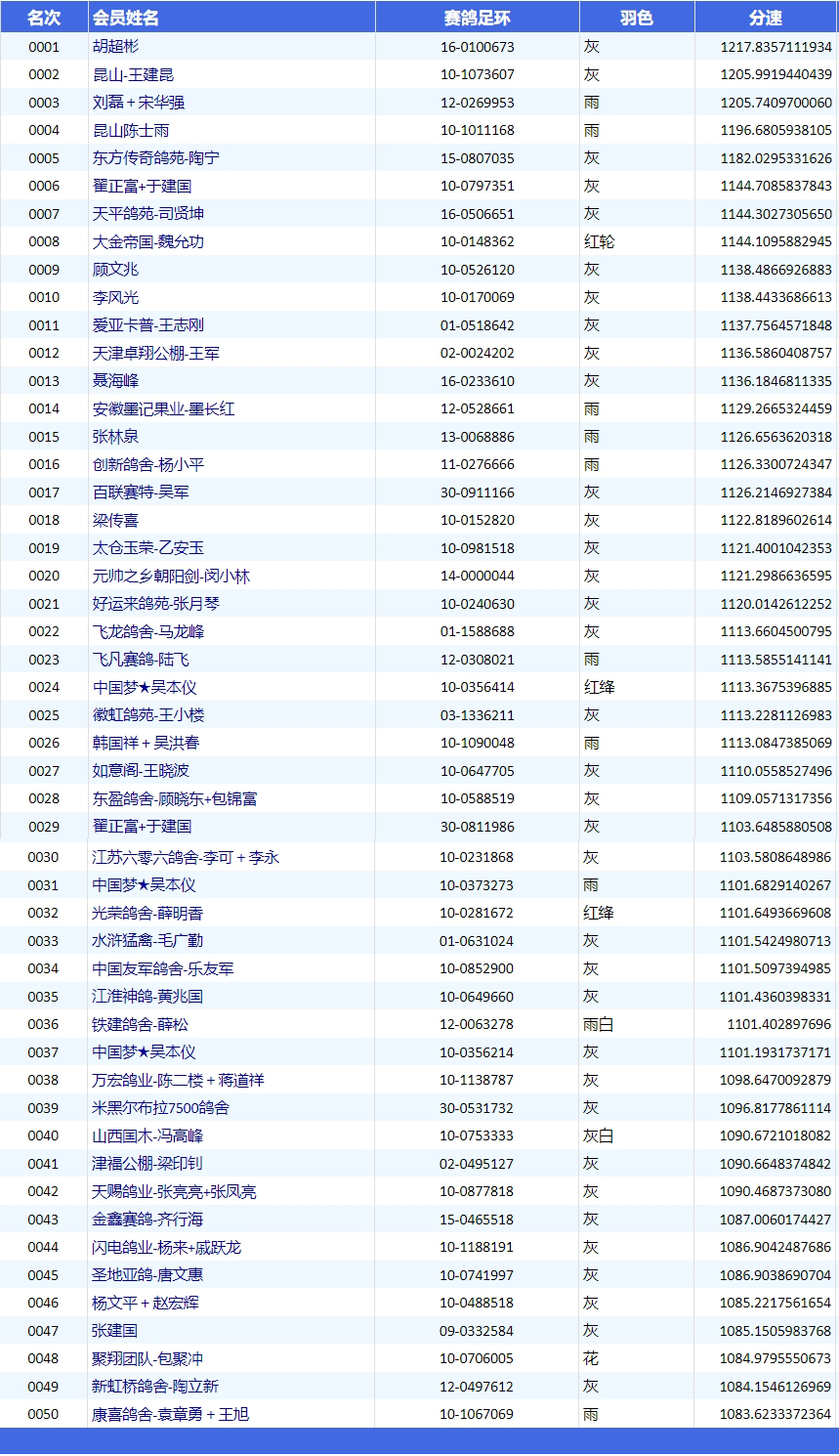Open the 安徽墨记果业-墨长红 link

tap(163, 408)
